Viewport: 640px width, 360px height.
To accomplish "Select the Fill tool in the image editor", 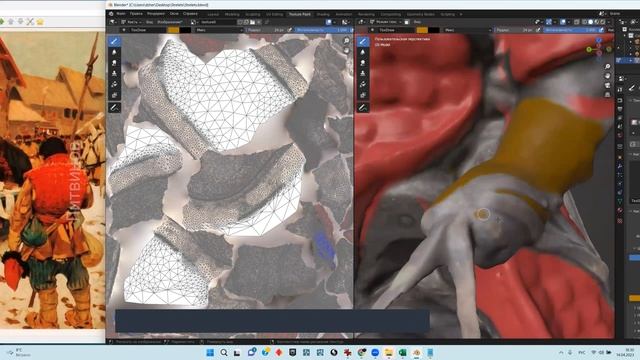I will [114, 84].
